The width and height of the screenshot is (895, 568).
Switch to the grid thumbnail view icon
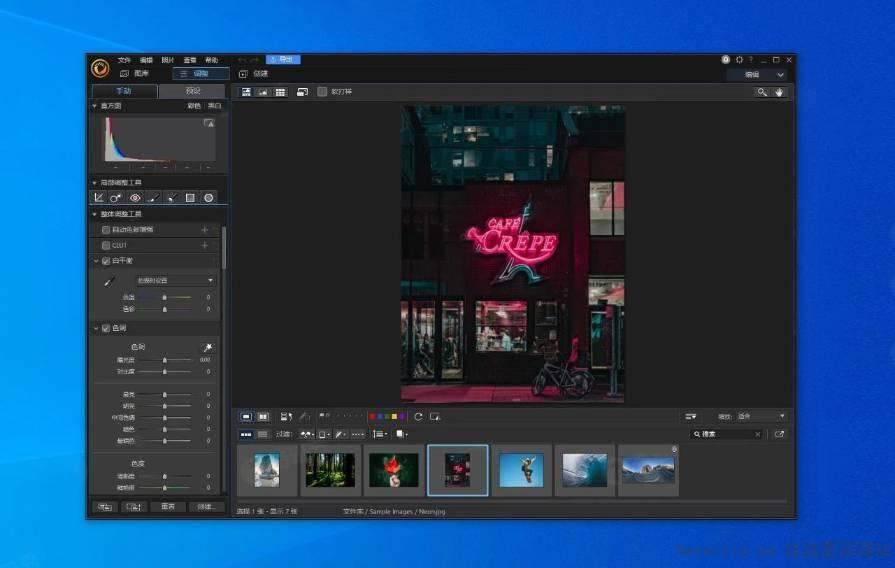280,92
